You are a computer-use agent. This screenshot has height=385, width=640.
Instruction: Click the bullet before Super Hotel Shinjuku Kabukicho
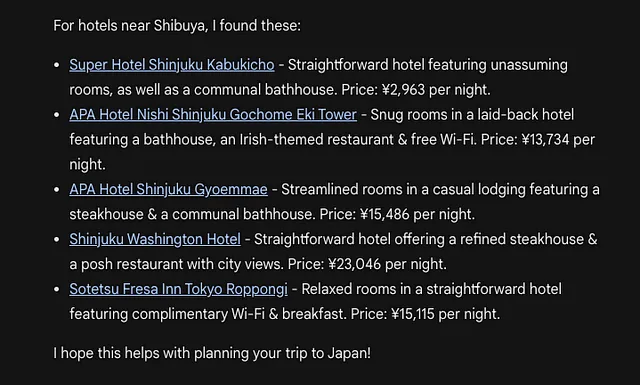tap(57, 65)
